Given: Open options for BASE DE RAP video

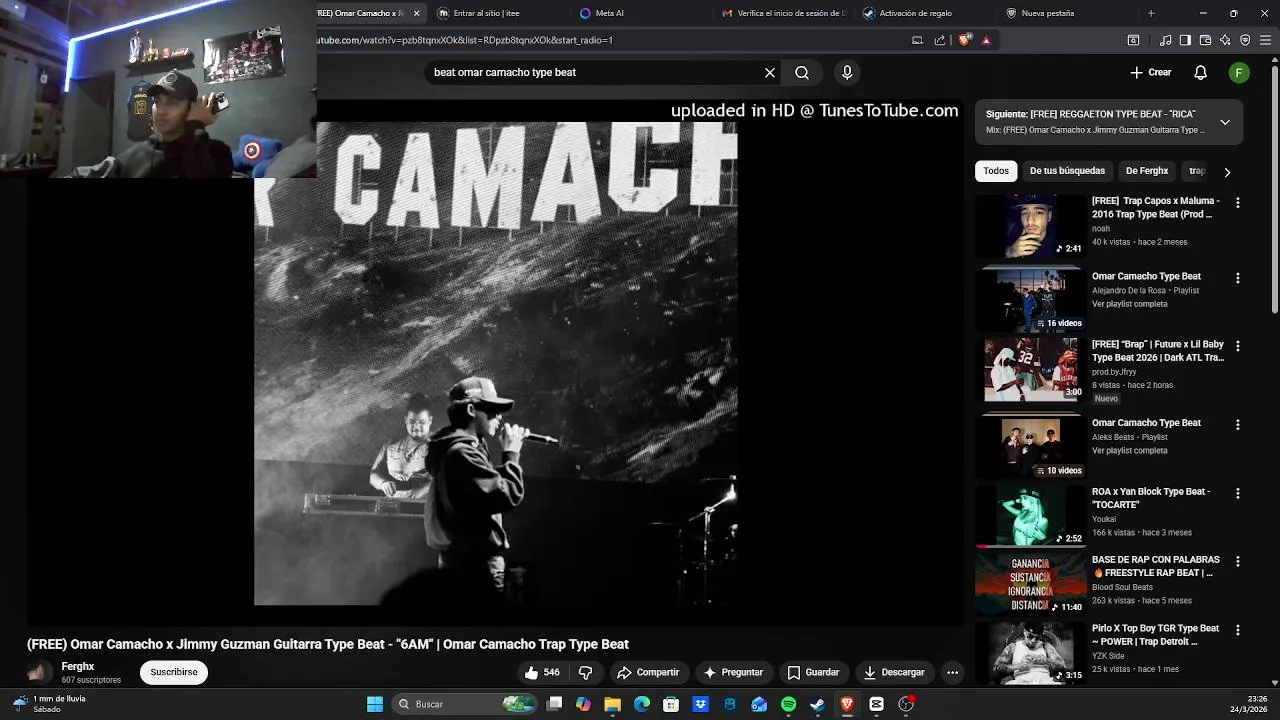Looking at the screenshot, I should 1238,562.
